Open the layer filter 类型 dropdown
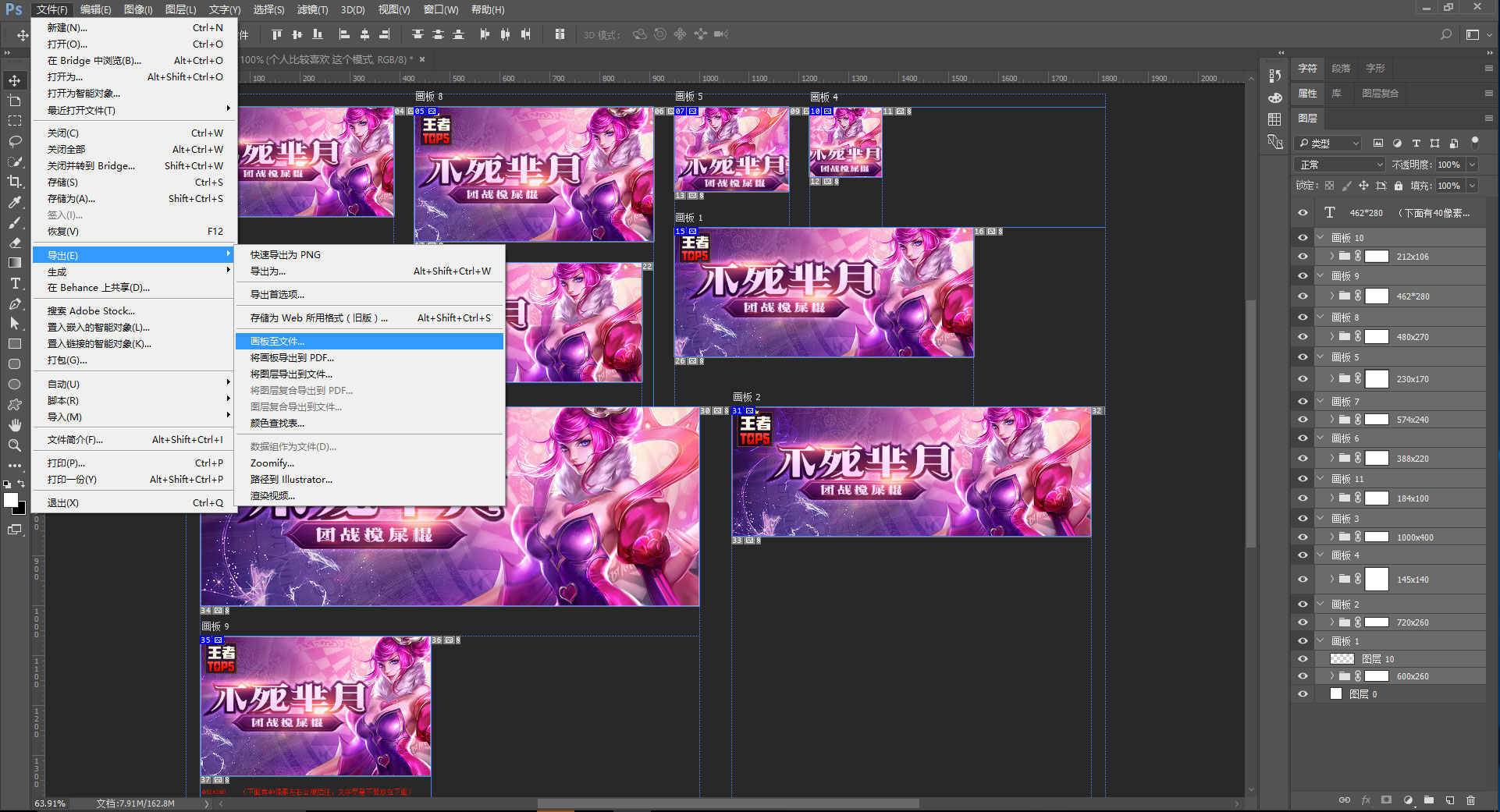 pyautogui.click(x=1328, y=144)
